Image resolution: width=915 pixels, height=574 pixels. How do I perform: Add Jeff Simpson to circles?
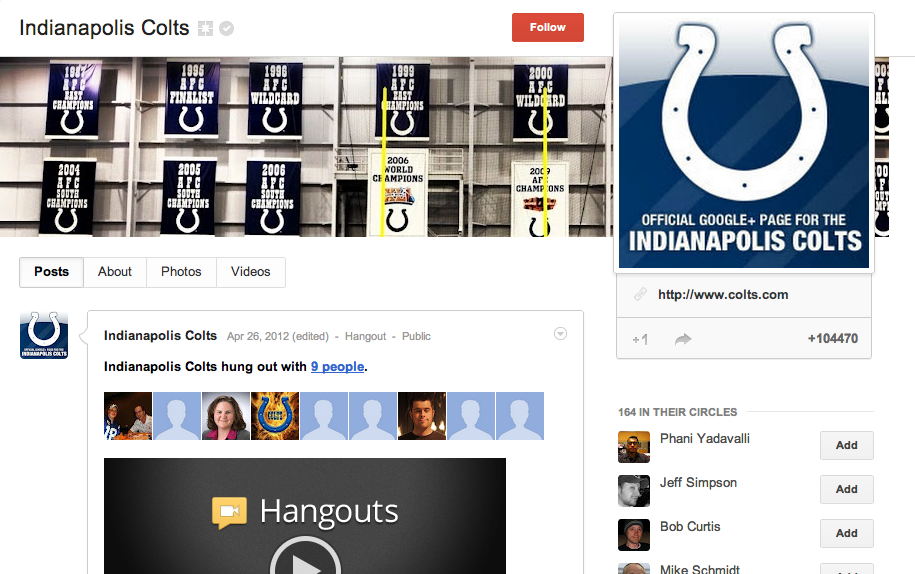coord(846,489)
